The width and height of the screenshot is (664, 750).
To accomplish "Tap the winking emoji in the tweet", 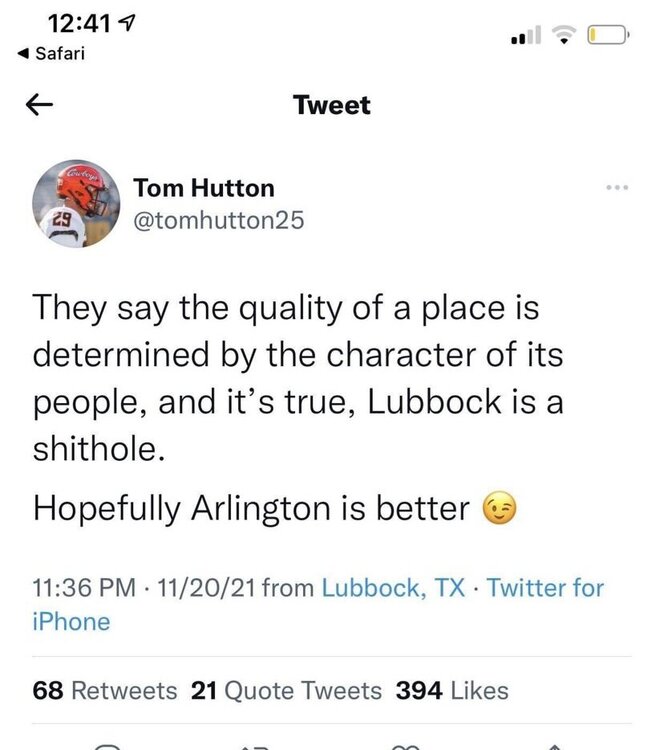I will click(502, 509).
